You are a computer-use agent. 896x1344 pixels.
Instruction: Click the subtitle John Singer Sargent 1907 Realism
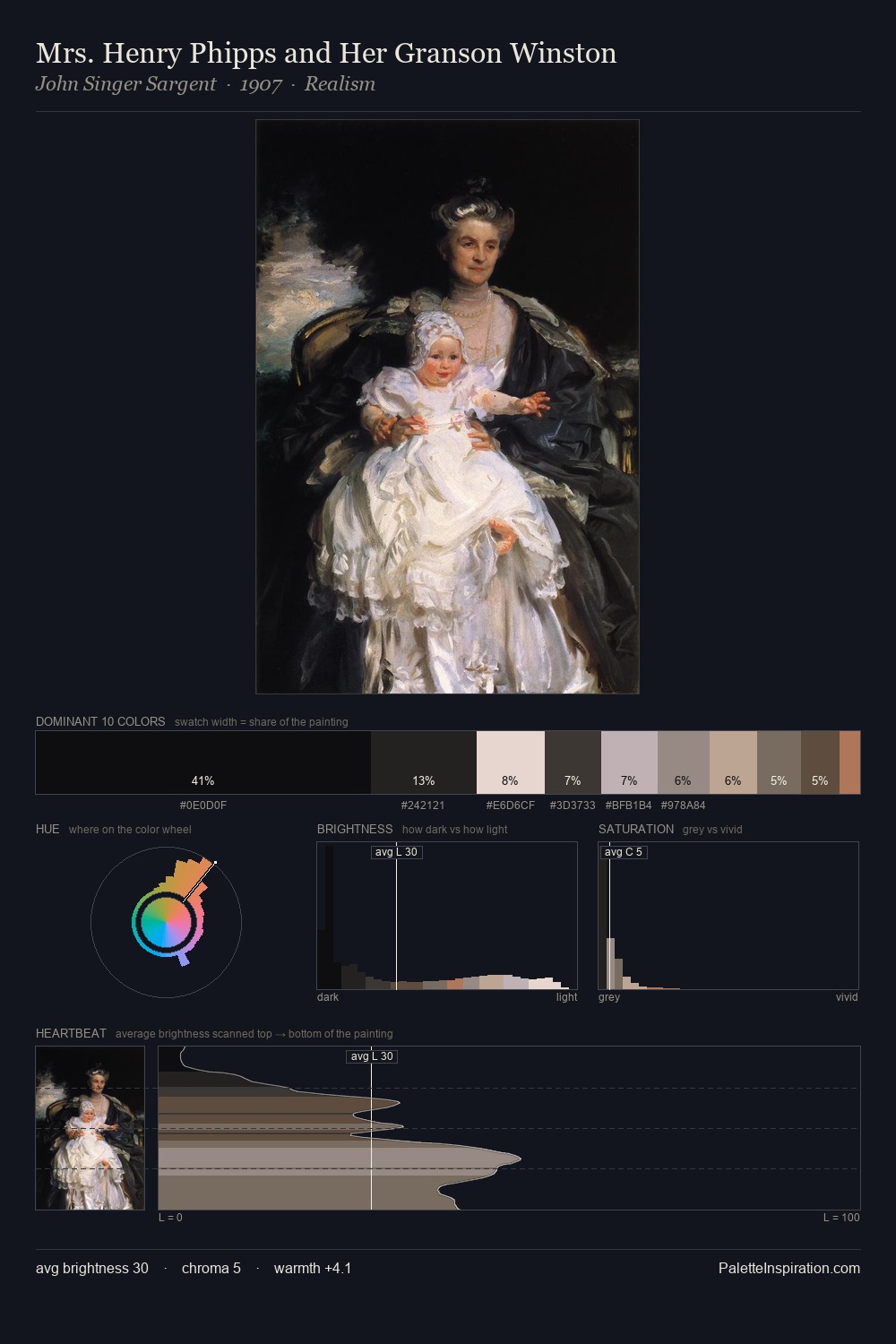(205, 84)
